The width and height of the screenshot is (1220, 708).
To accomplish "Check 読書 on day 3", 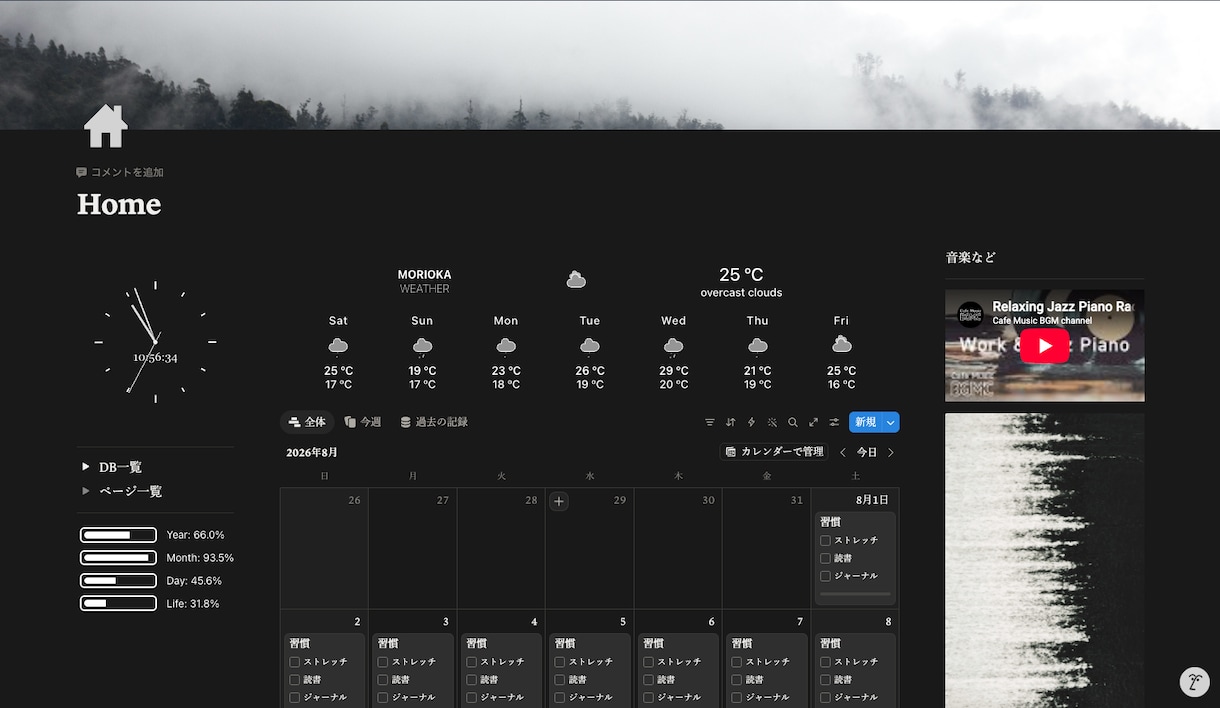I will click(x=383, y=680).
